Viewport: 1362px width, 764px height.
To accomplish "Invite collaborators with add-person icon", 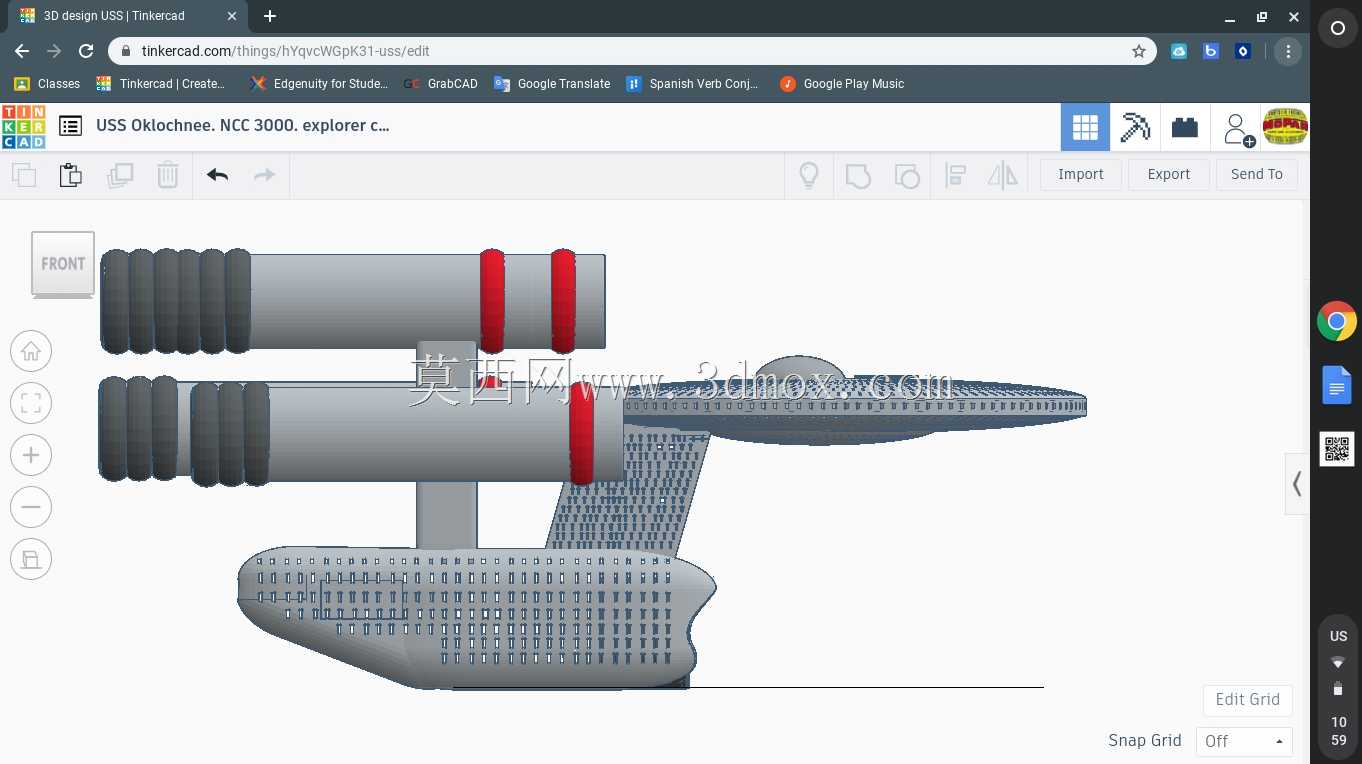I will [x=1238, y=128].
